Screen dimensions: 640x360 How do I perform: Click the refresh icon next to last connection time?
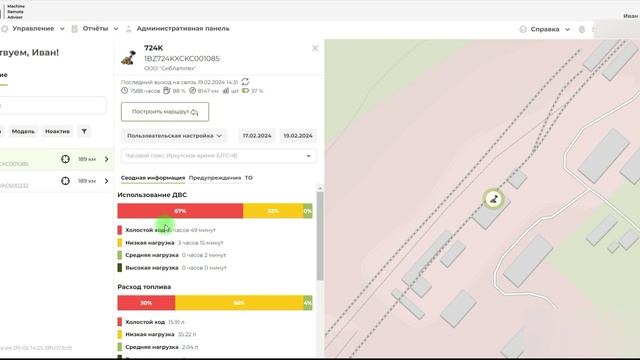tap(245, 82)
